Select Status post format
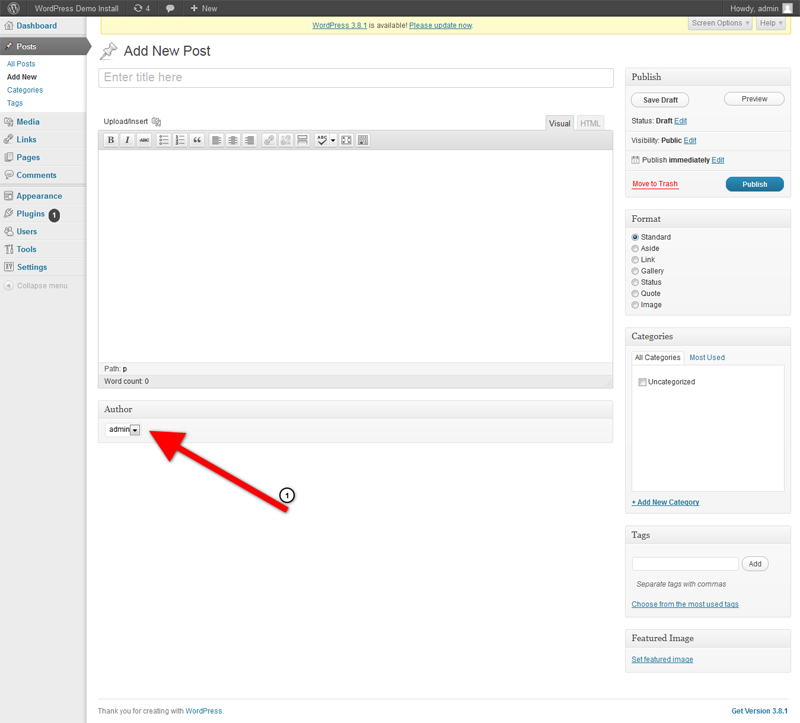800x723 pixels. [635, 282]
